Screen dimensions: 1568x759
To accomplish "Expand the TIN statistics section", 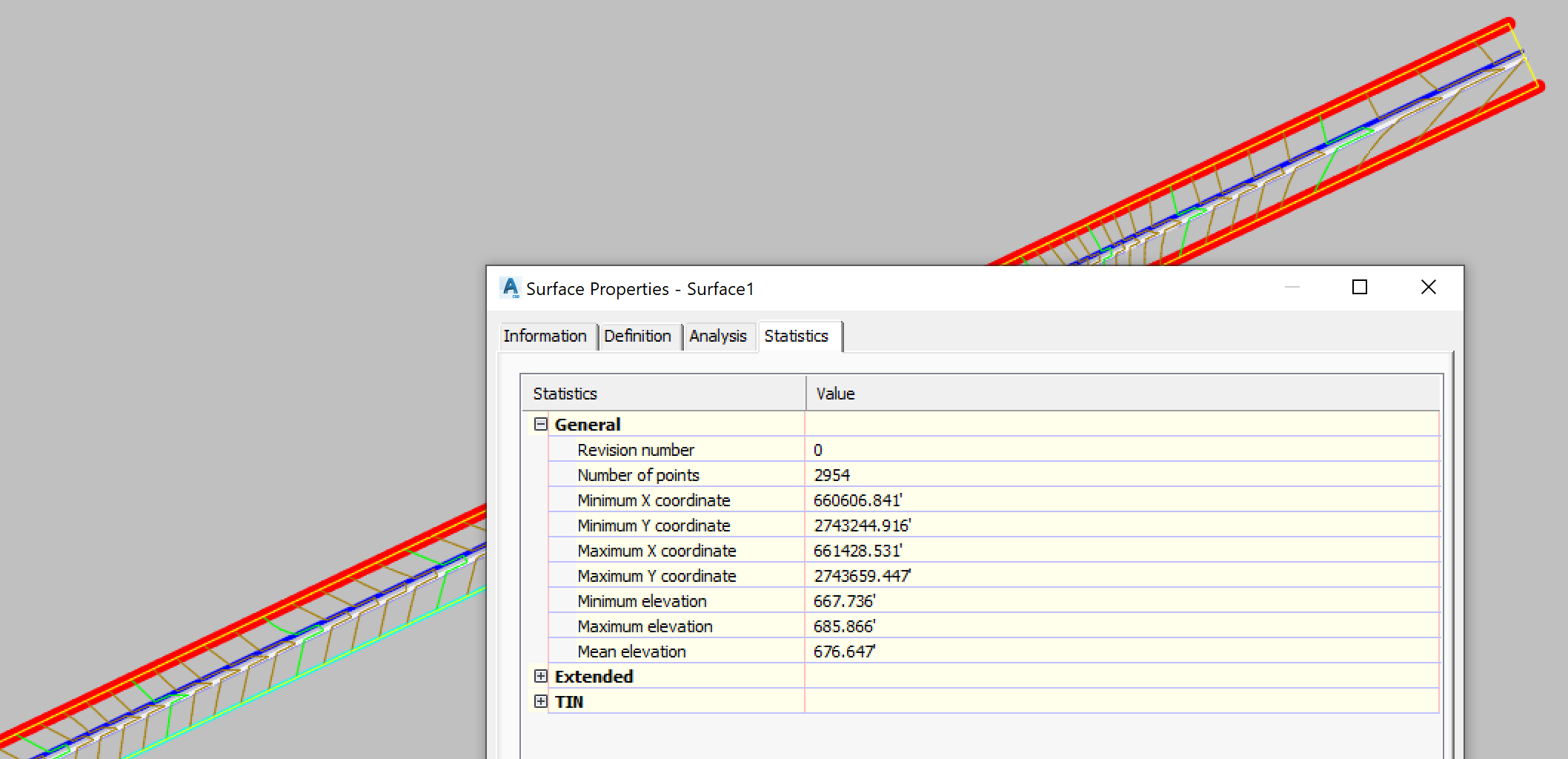I will [539, 700].
